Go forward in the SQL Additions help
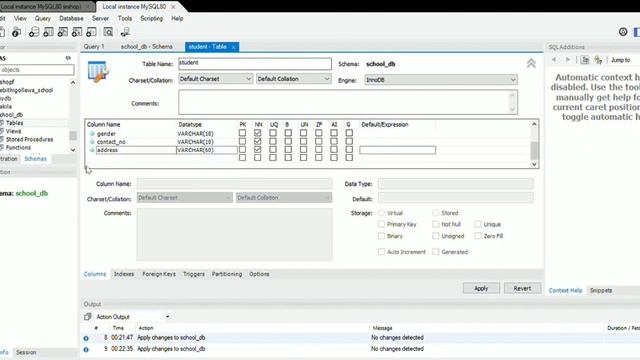The image size is (640, 360). [568, 60]
